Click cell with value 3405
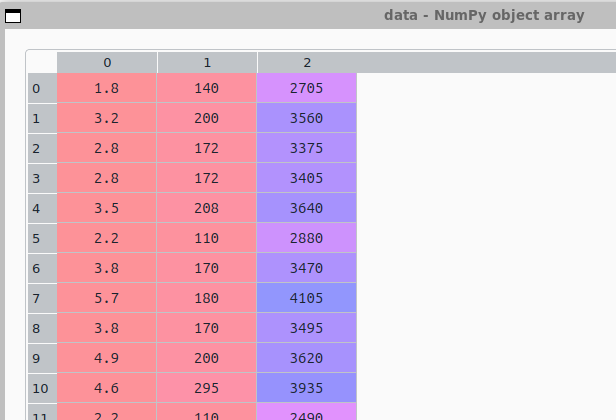This screenshot has height=420, width=616. pos(307,178)
